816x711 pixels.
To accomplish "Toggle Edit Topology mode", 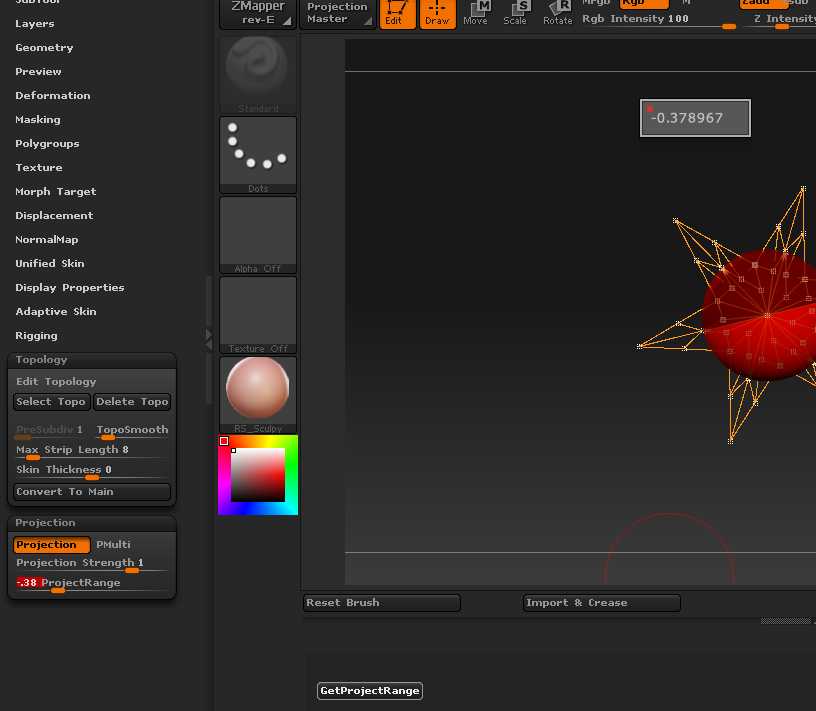I will (x=56, y=381).
